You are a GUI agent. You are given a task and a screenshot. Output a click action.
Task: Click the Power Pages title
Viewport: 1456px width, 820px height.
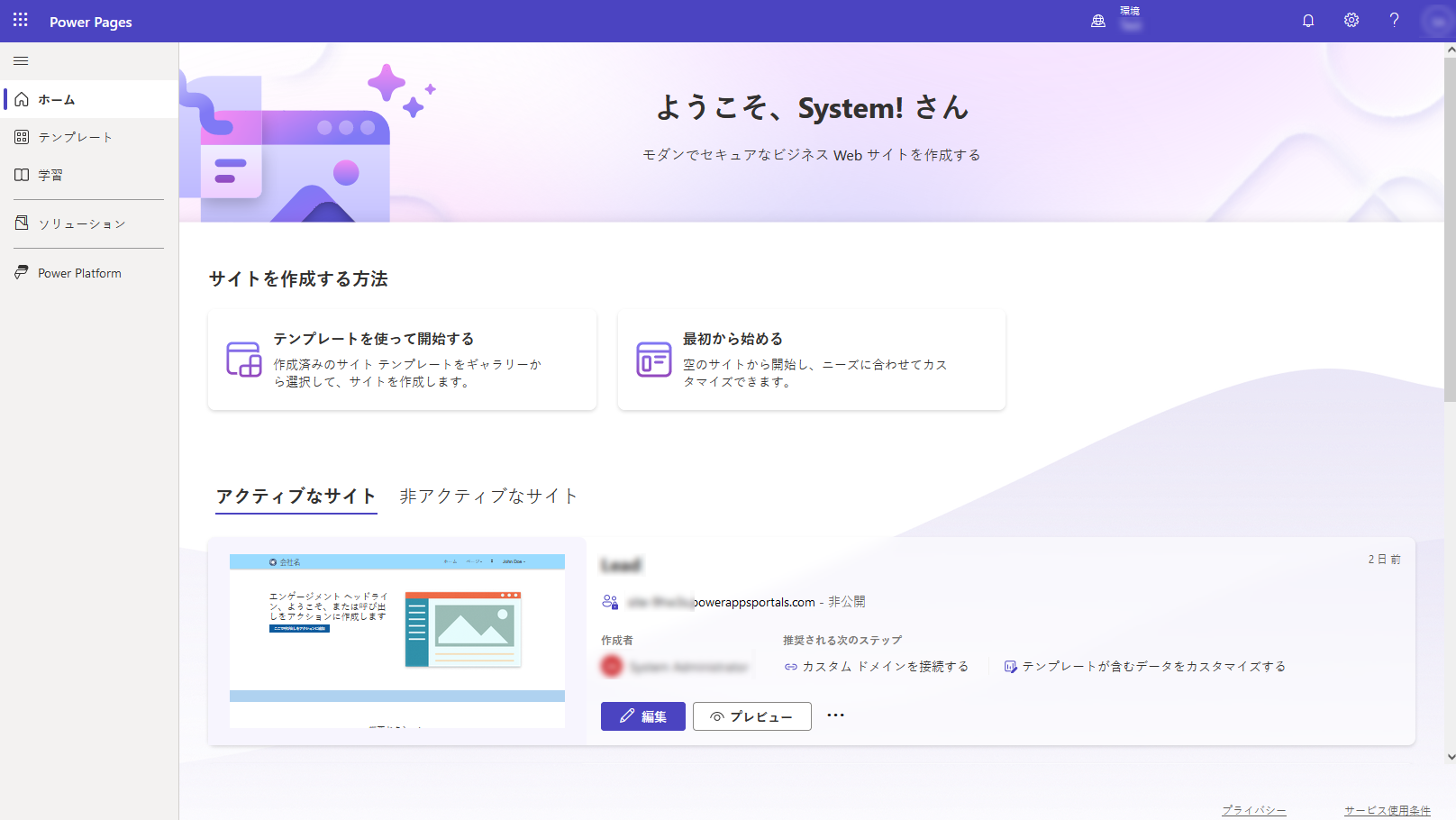click(91, 22)
